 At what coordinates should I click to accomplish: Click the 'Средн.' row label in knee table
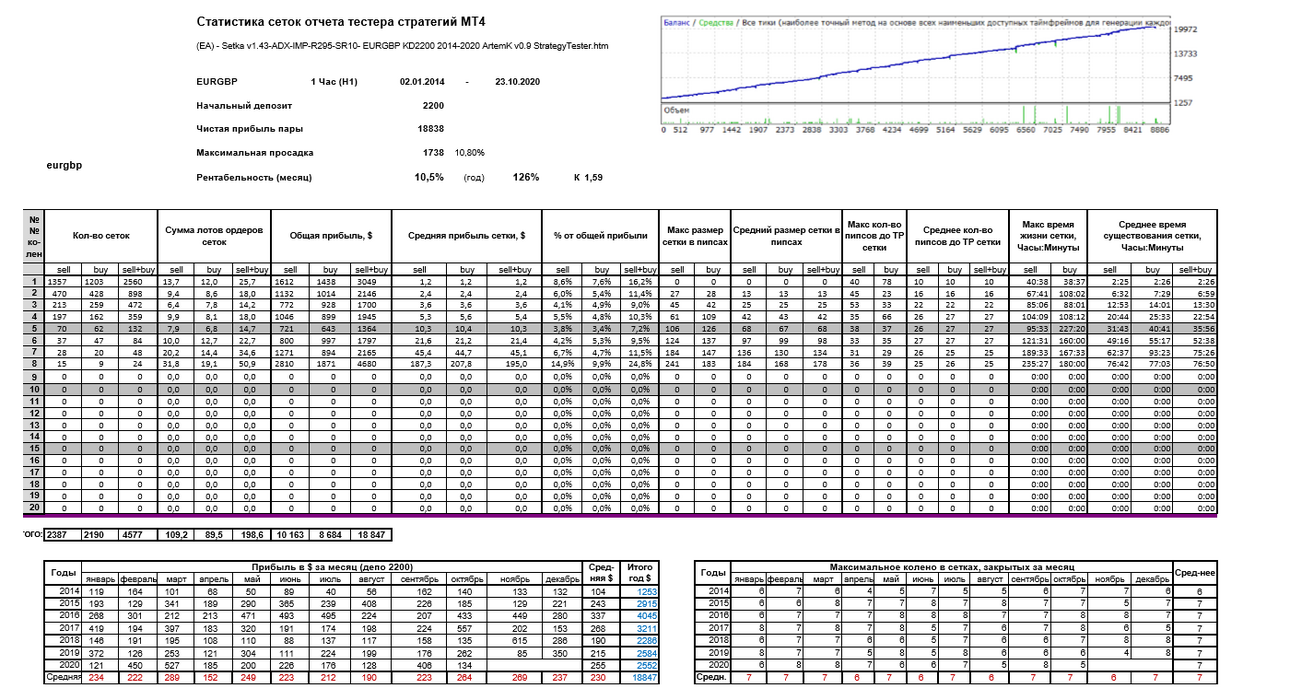click(714, 677)
